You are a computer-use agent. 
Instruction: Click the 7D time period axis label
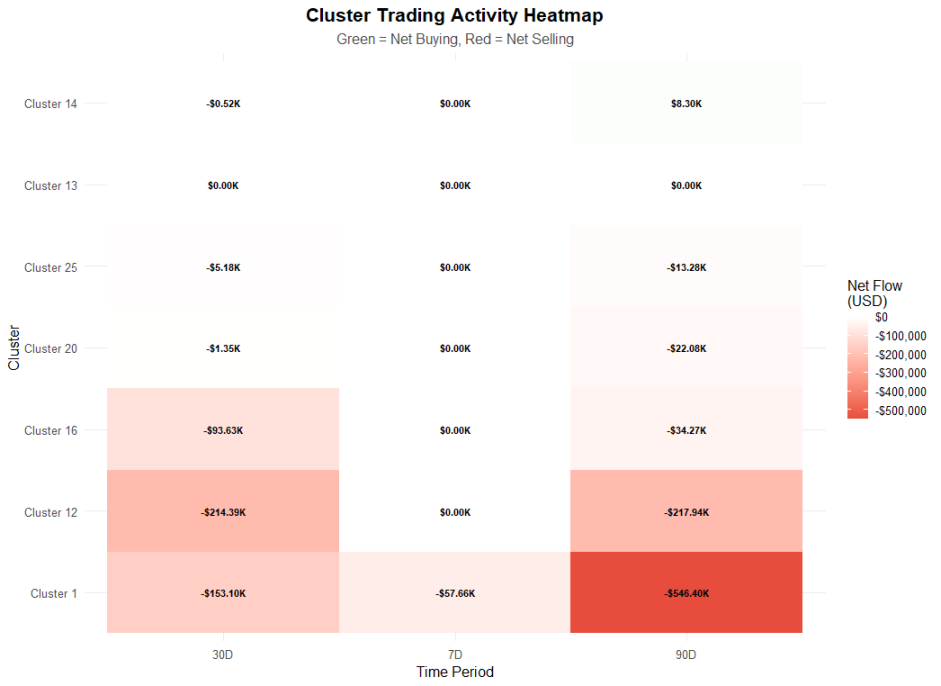click(x=455, y=654)
